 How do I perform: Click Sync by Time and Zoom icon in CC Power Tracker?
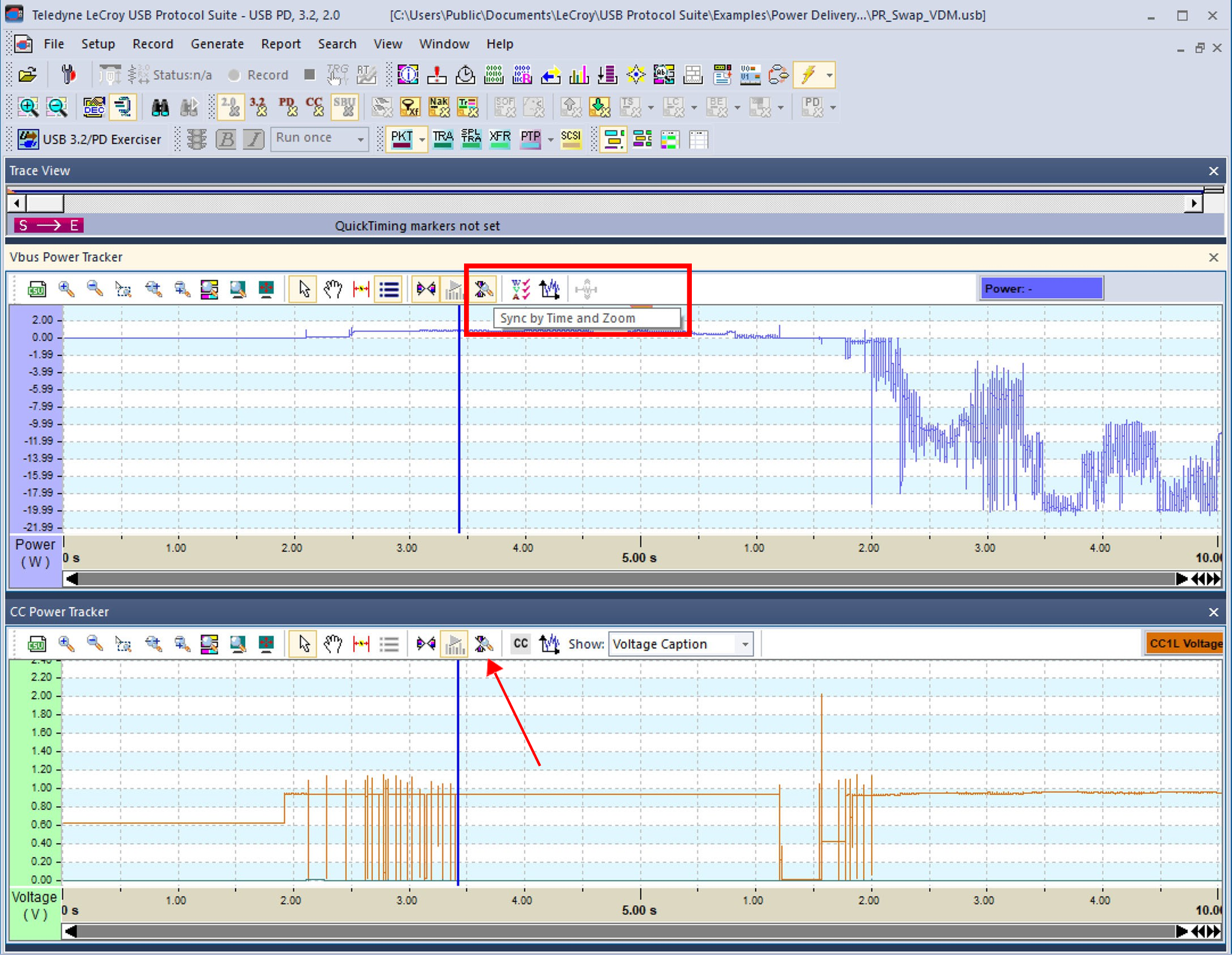point(483,643)
